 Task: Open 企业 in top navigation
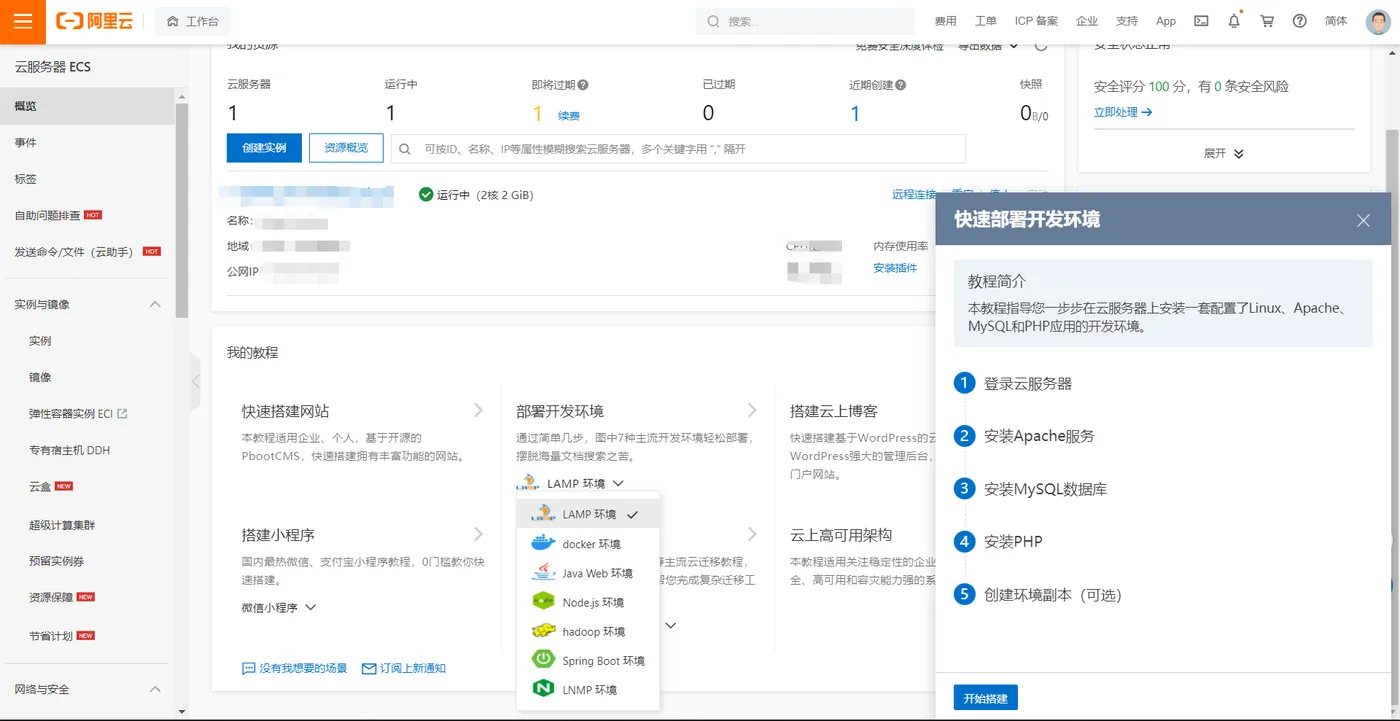(x=1087, y=21)
